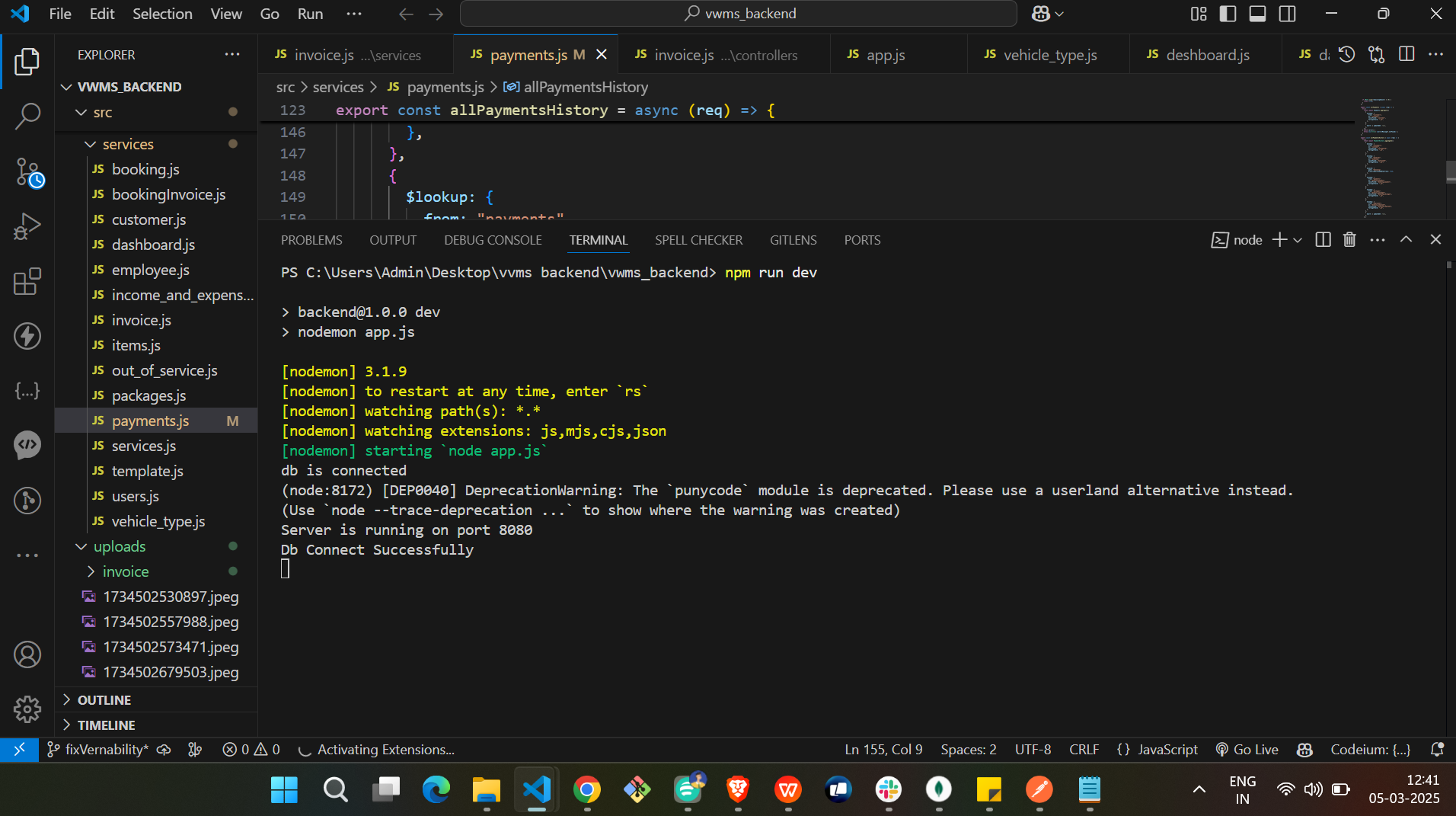
Task: Open the Search view in activity bar
Action: (x=27, y=117)
